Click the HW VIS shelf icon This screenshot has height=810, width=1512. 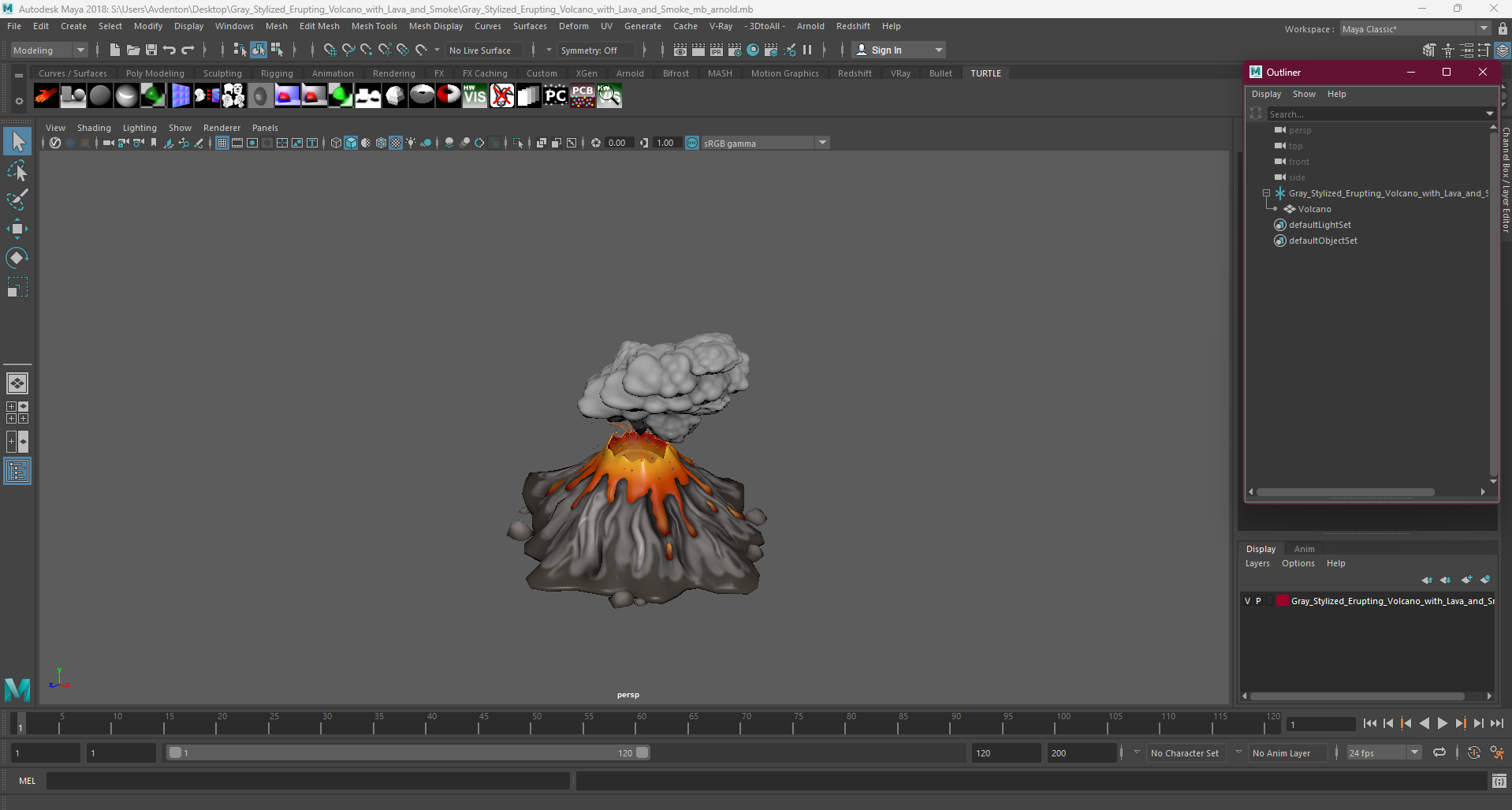click(x=475, y=96)
